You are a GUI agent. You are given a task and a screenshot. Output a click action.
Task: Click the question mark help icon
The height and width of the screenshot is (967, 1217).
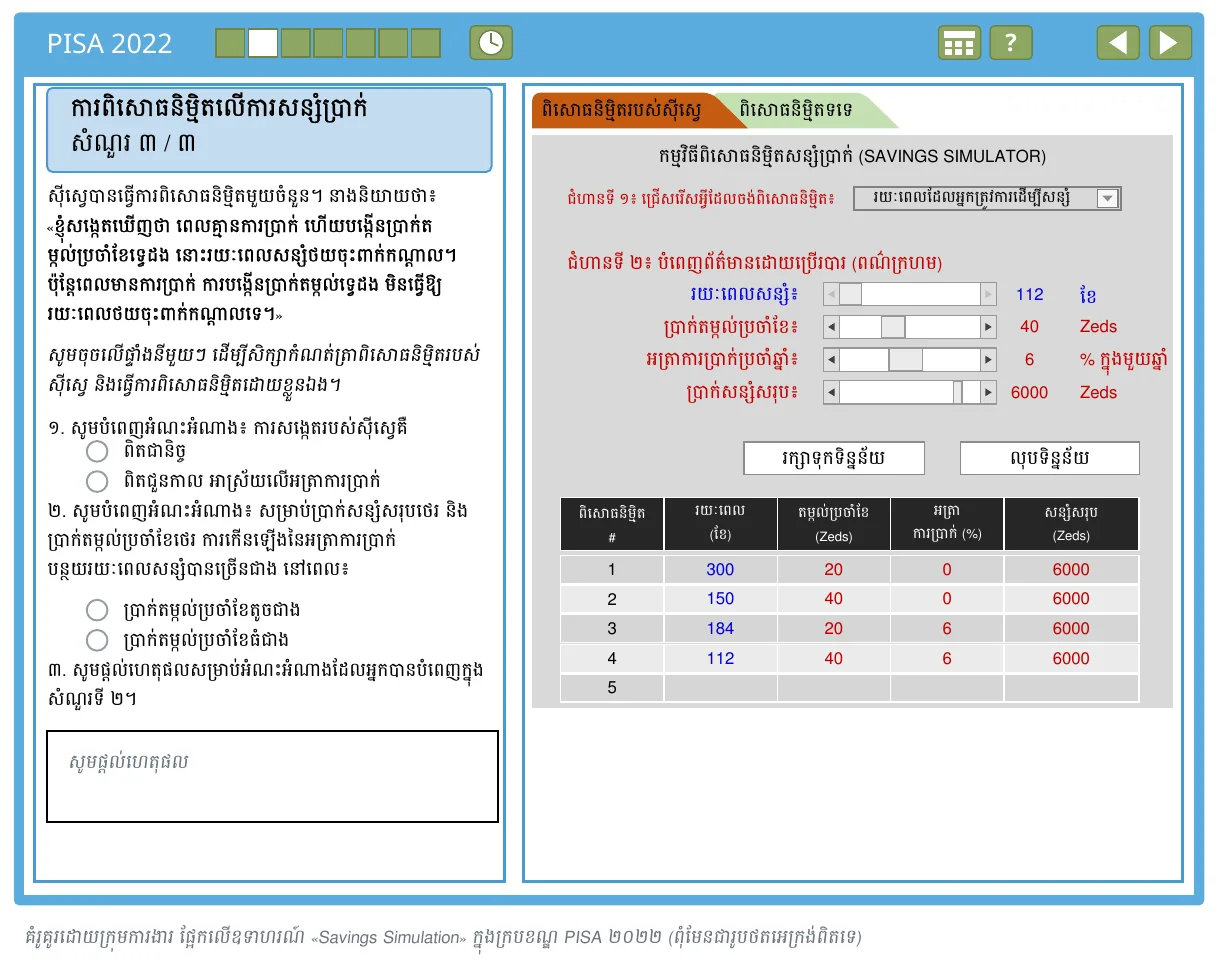pos(1011,43)
